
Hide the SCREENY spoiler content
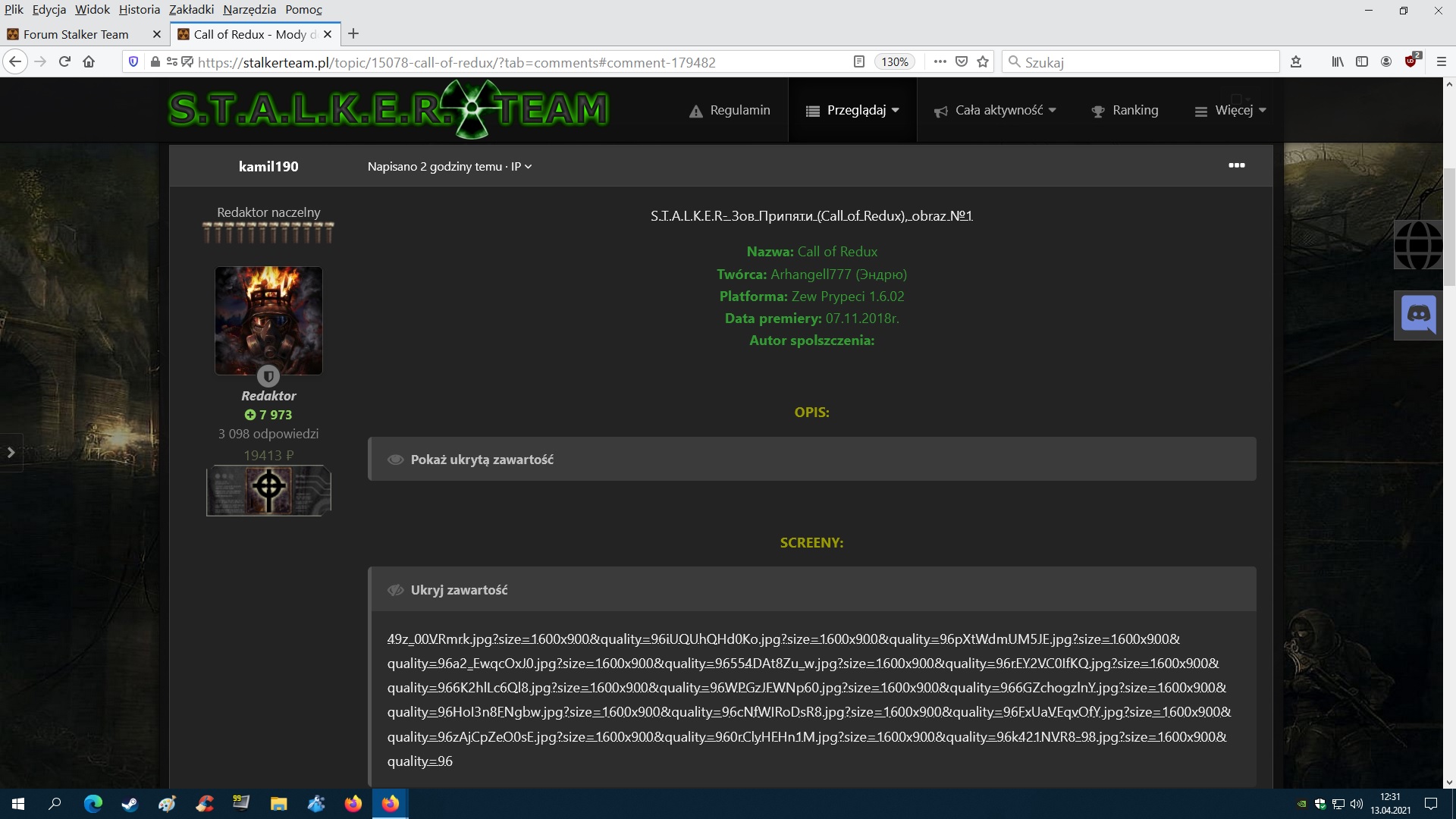459,590
